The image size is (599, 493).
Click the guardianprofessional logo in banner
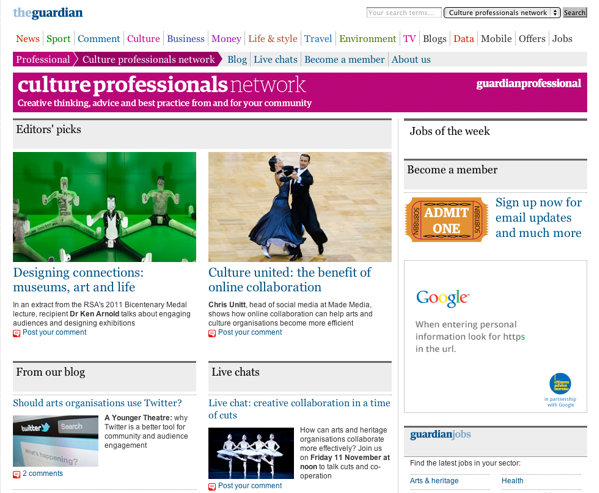coord(528,84)
